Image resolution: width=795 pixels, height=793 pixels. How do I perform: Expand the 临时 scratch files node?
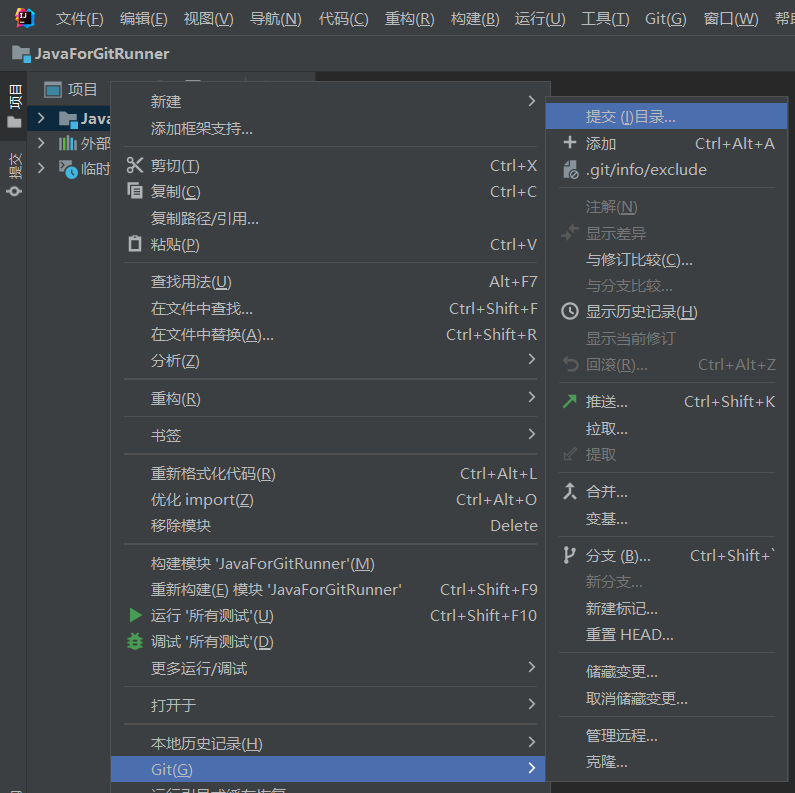pos(42,168)
